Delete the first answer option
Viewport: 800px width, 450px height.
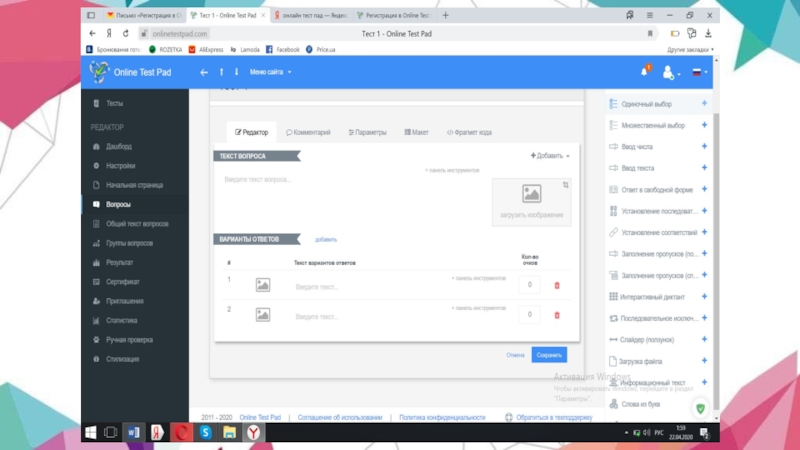coord(557,286)
